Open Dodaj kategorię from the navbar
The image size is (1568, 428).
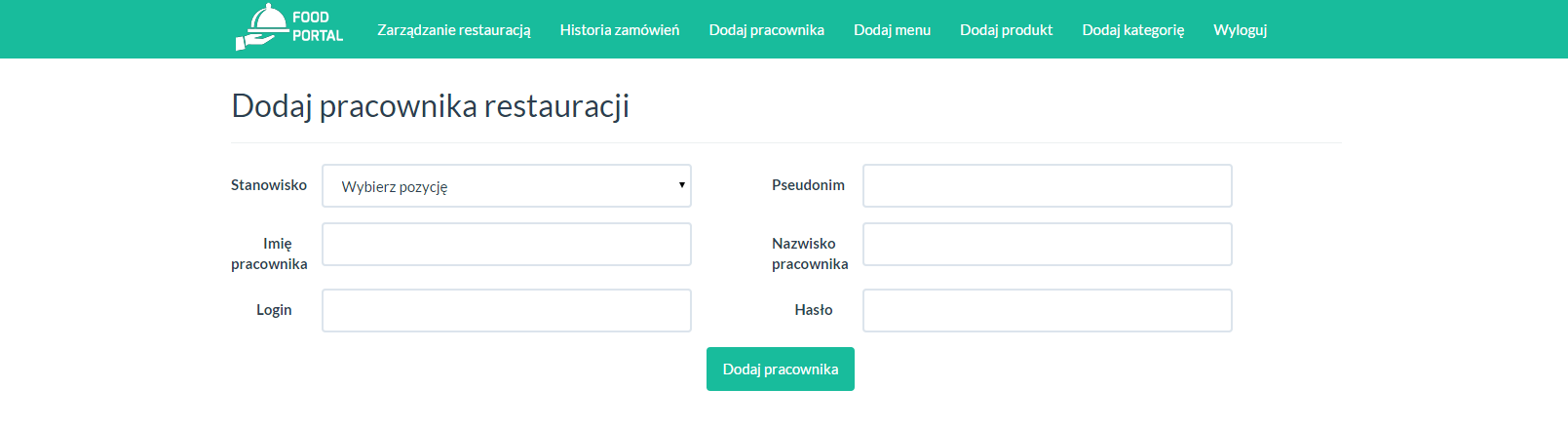coord(1133,30)
